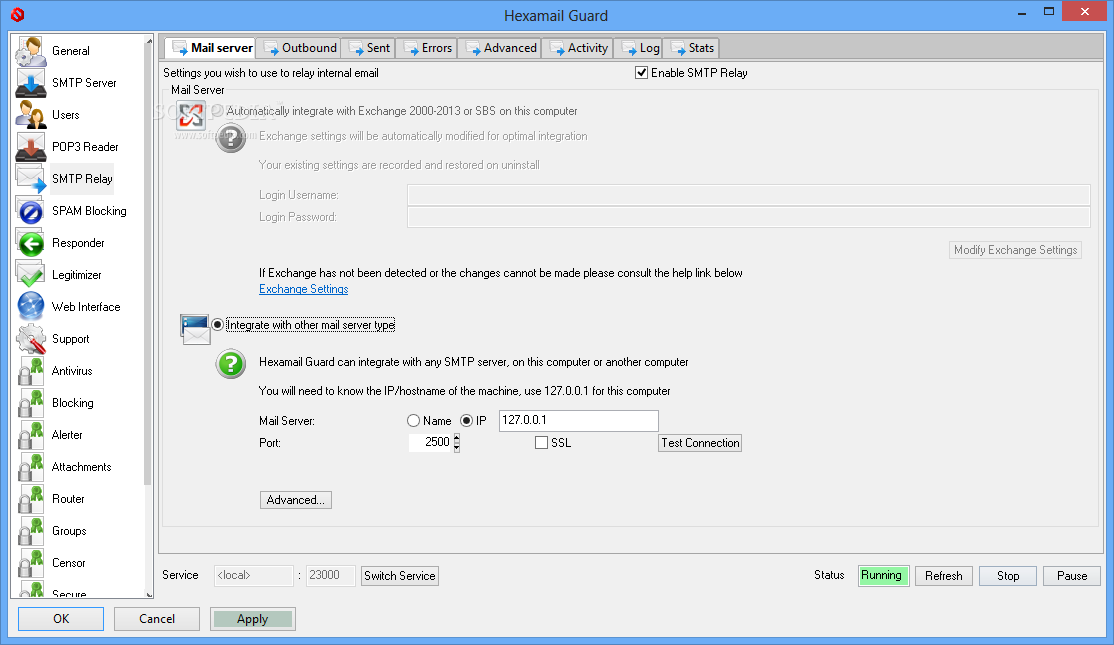Open the Users section icon
The width and height of the screenshot is (1114, 645).
[31, 115]
